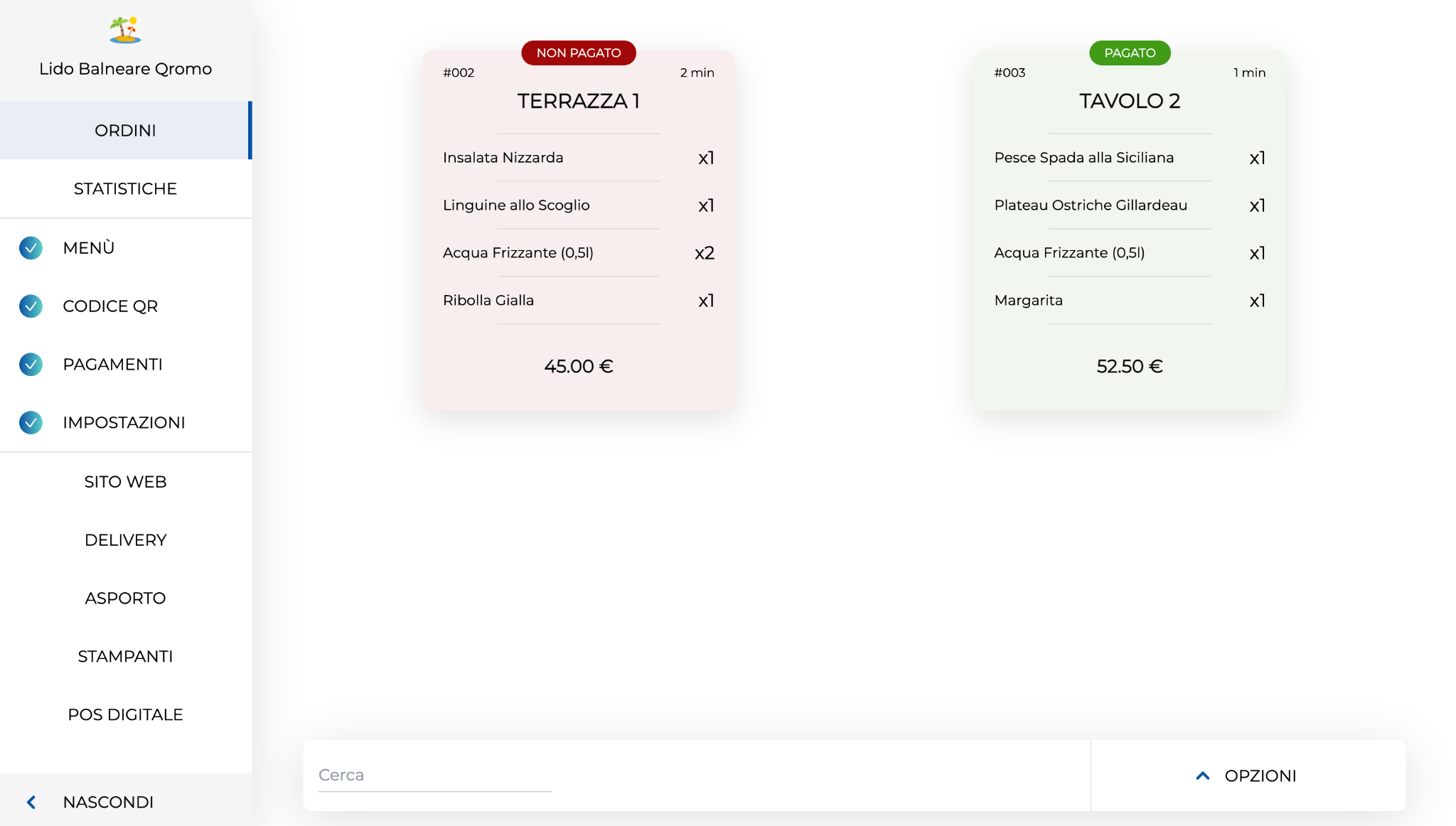Click the palm island logo icon
Image resolution: width=1456 pixels, height=826 pixels.
[x=125, y=30]
